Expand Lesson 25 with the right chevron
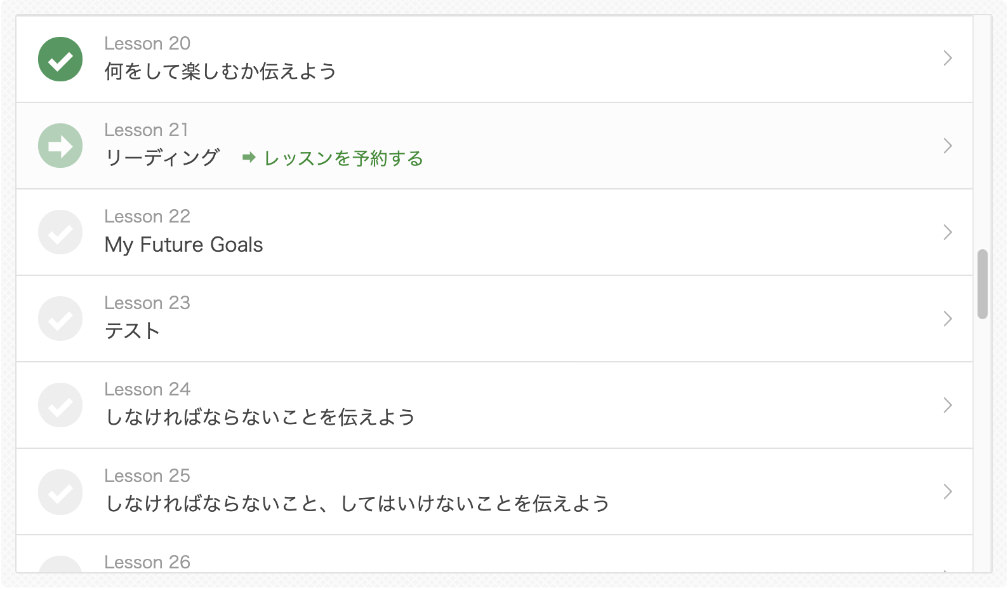 pos(947,492)
